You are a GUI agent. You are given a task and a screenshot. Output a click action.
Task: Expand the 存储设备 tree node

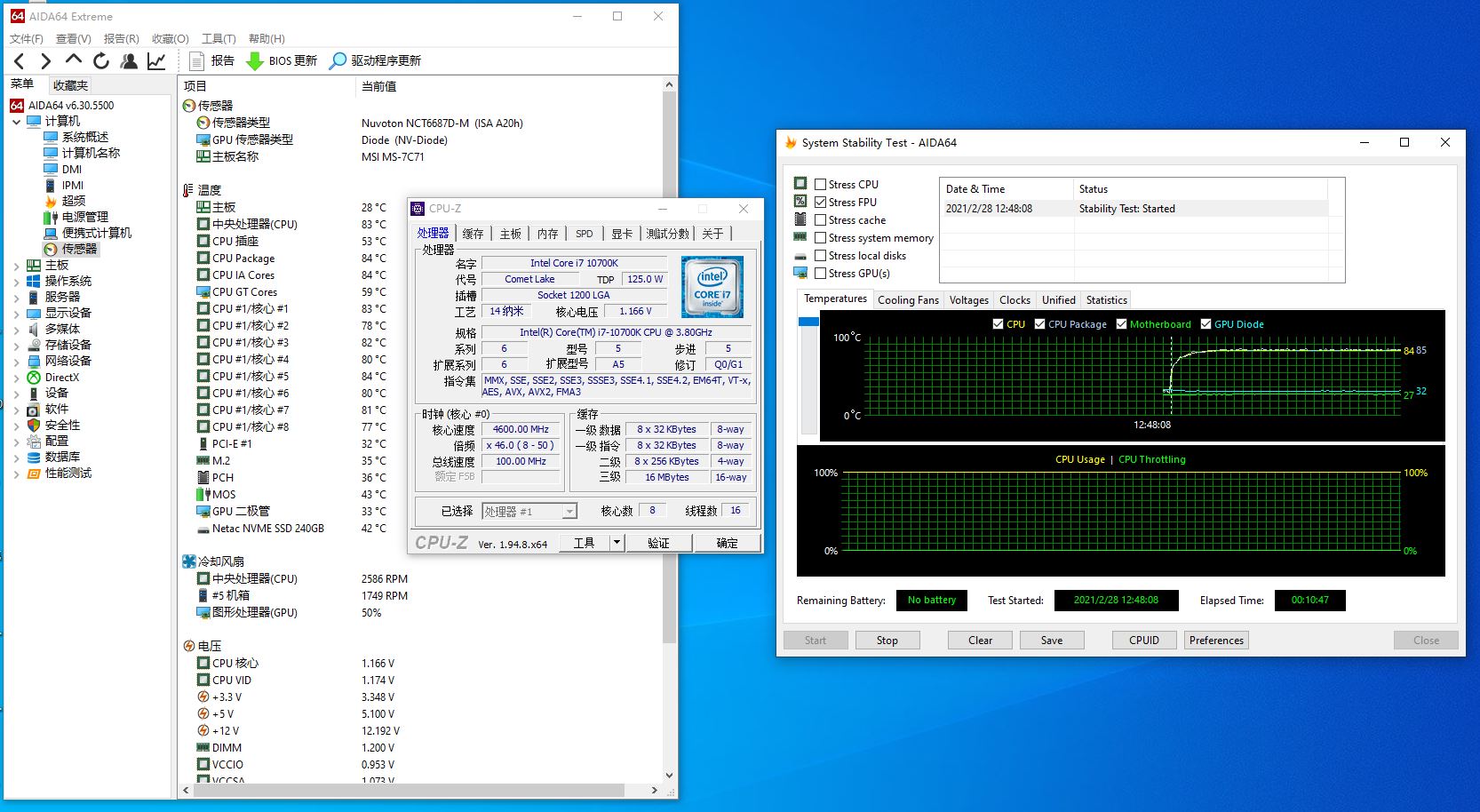[17, 346]
